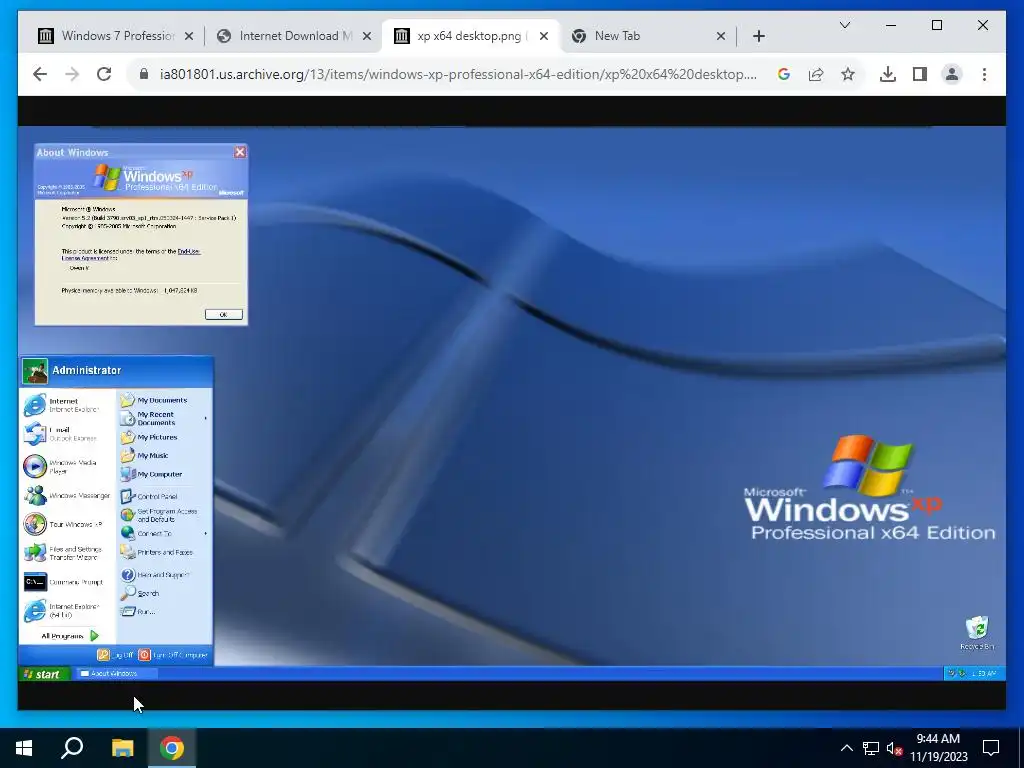Click the Windows Media Player icon in the XP start menu

tap(35, 466)
